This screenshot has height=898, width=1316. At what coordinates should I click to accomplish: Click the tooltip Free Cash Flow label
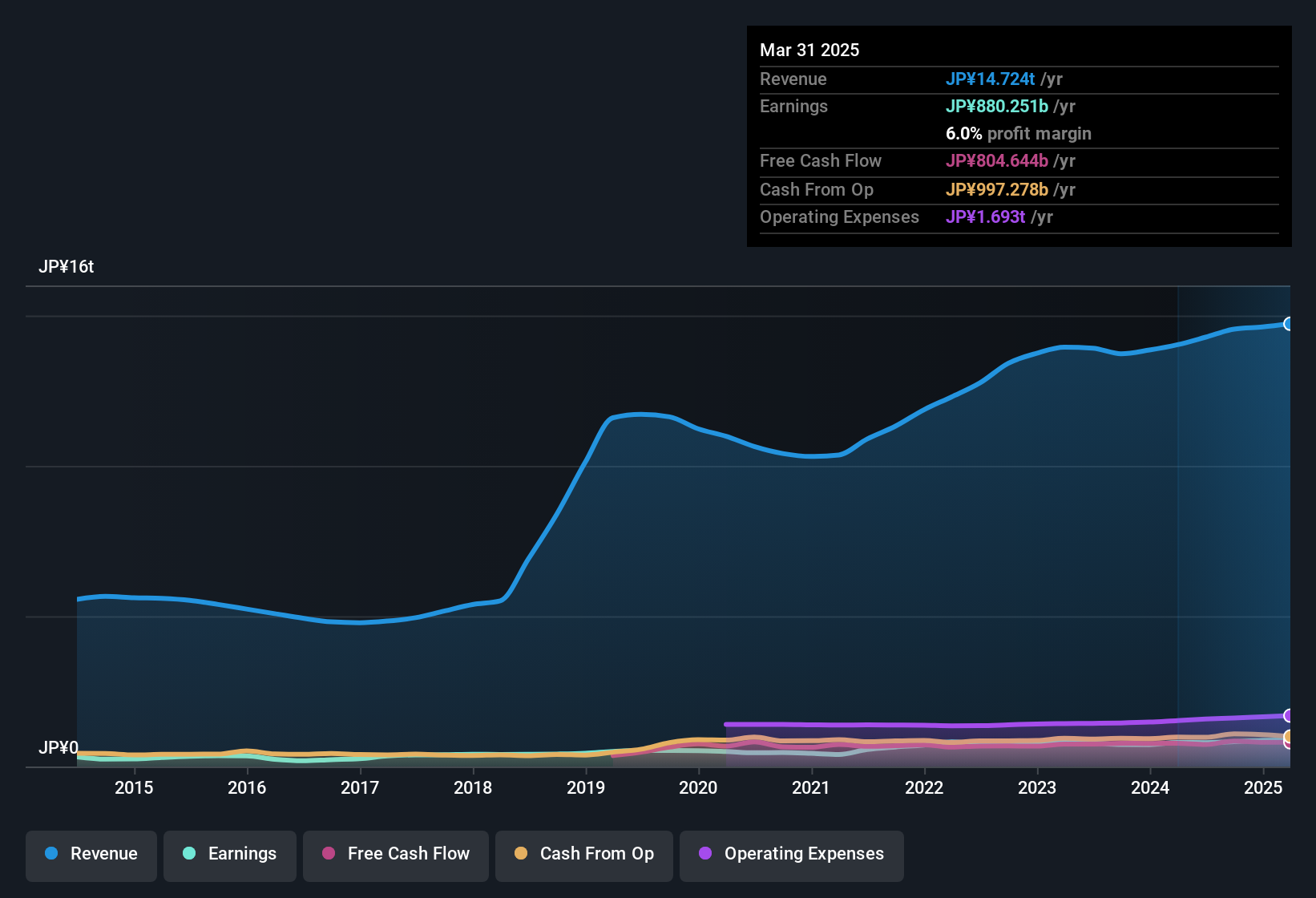[x=821, y=160]
